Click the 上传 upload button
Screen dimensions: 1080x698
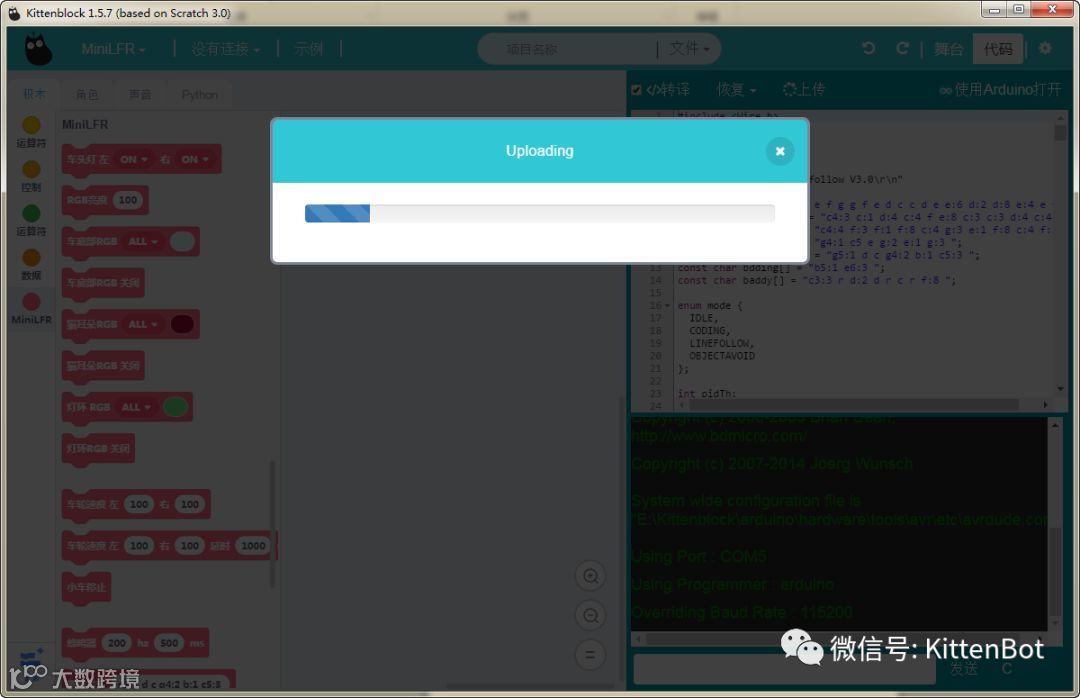(x=804, y=90)
